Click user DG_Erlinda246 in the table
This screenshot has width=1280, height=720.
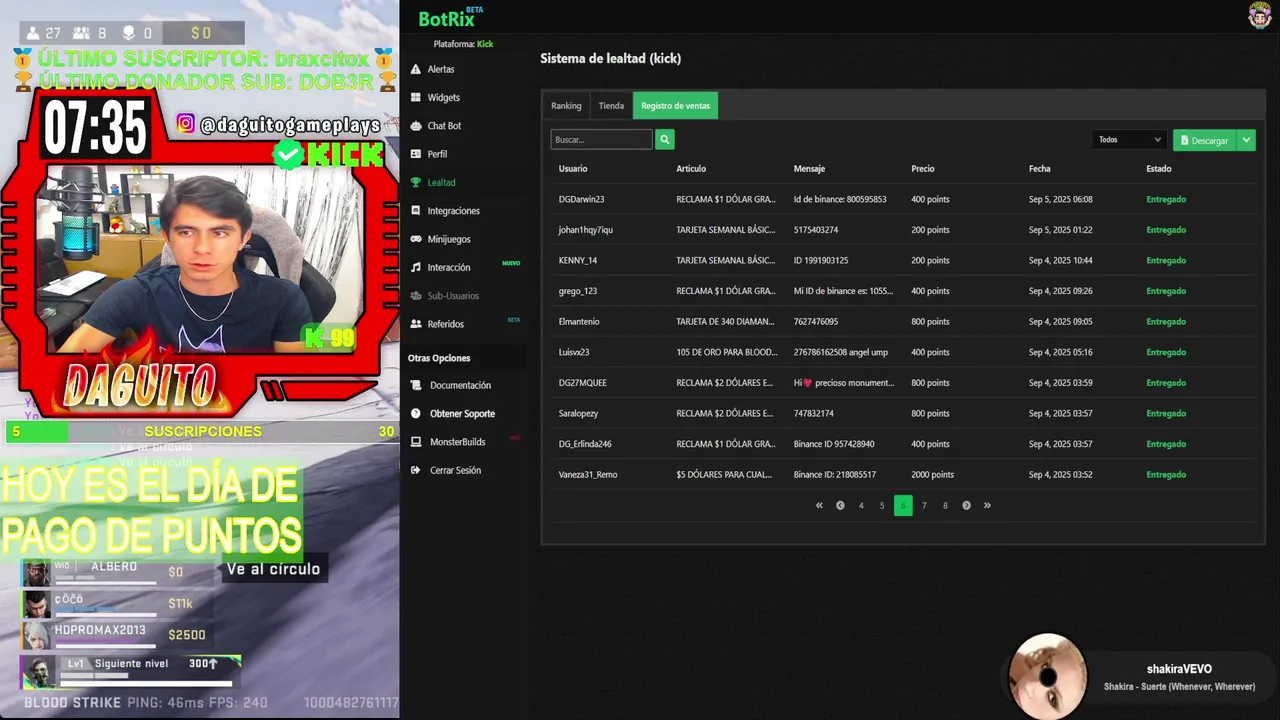pyautogui.click(x=585, y=444)
